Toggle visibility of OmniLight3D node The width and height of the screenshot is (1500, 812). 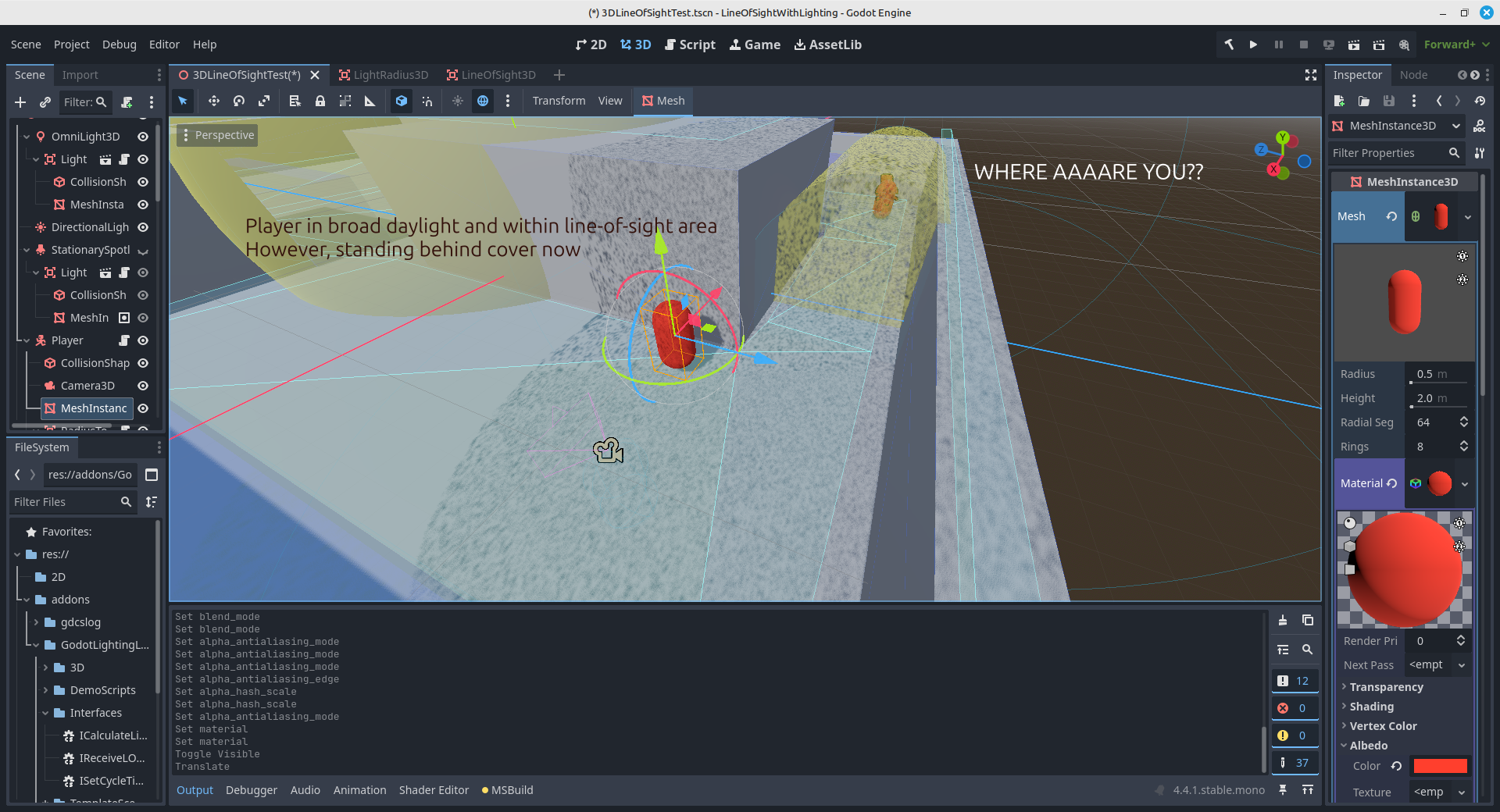coord(143,137)
